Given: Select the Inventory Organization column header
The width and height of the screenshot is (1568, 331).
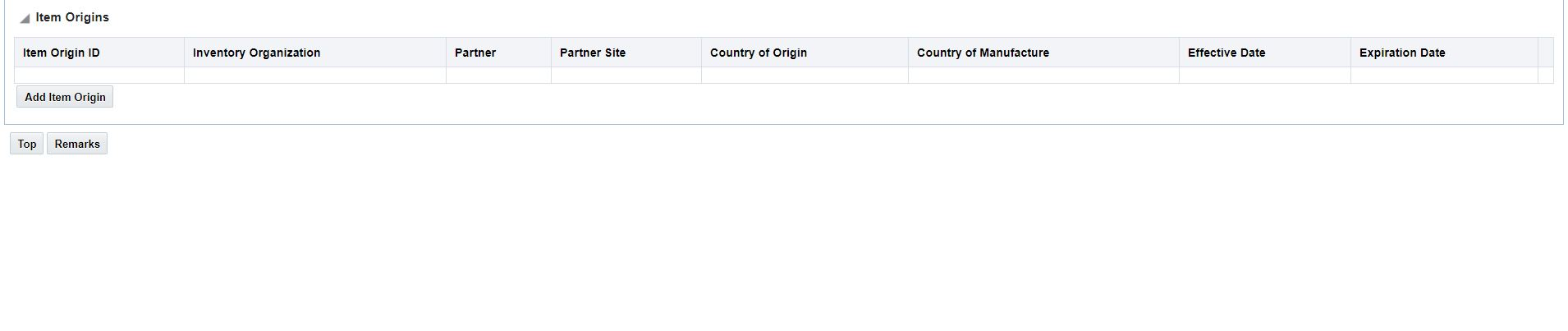Looking at the screenshot, I should (256, 53).
